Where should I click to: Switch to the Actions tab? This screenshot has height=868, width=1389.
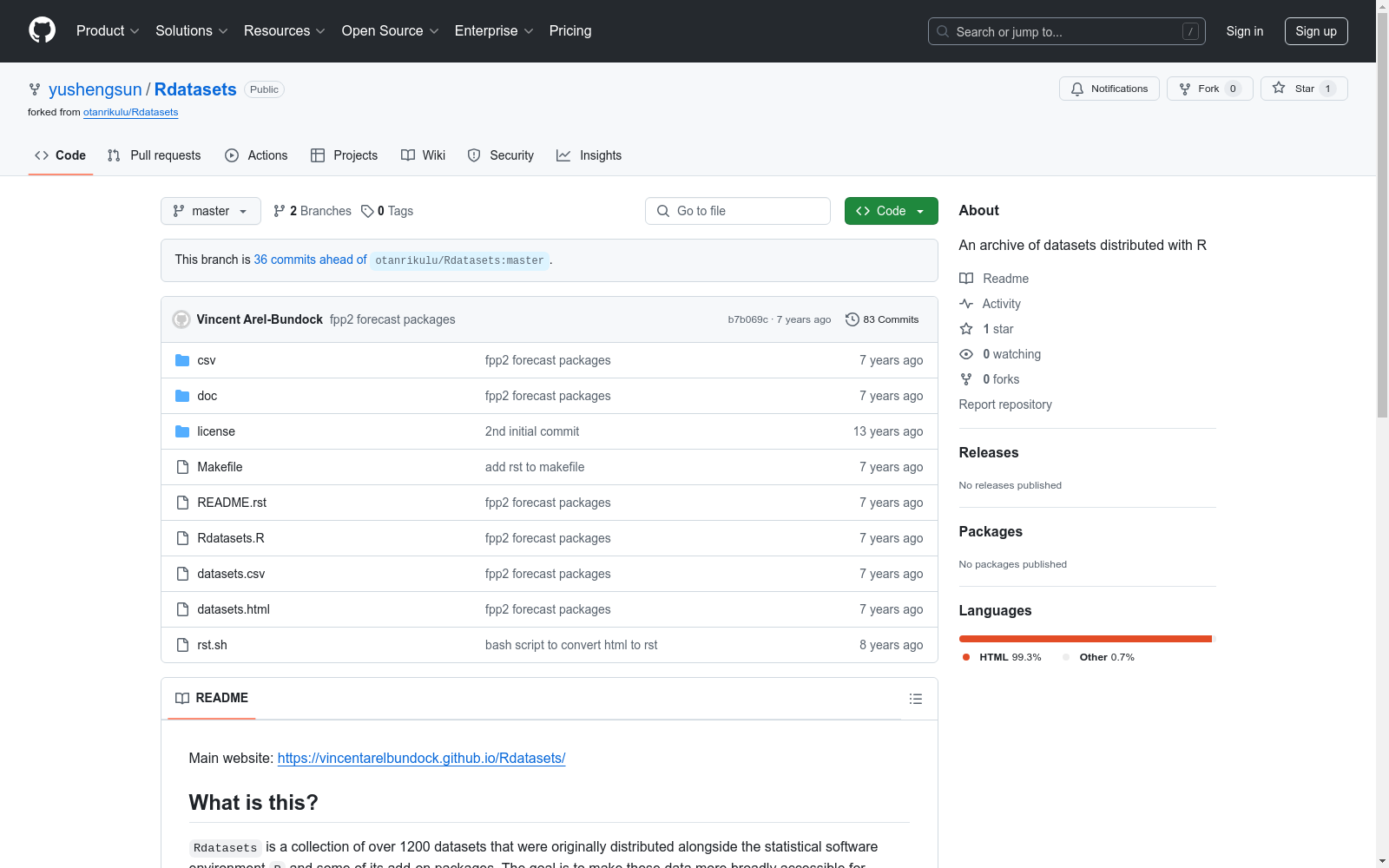tap(256, 155)
